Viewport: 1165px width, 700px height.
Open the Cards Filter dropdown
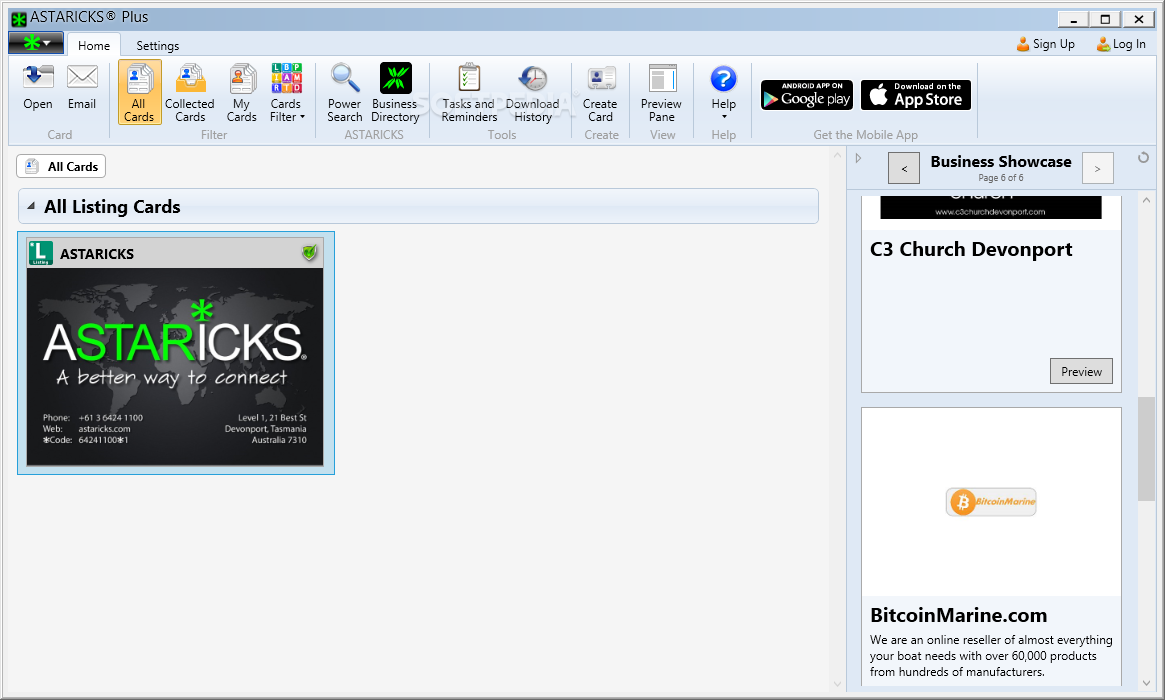click(x=286, y=92)
